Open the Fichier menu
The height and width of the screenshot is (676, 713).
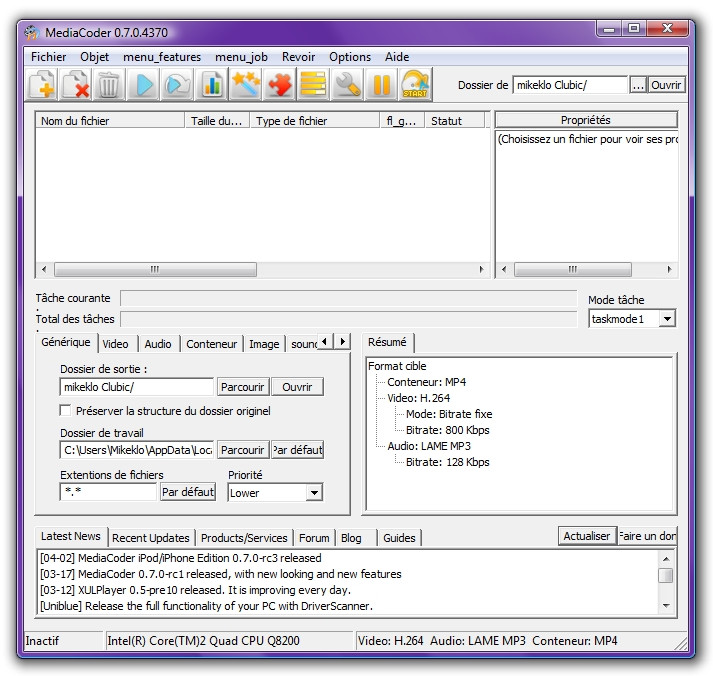coord(48,57)
